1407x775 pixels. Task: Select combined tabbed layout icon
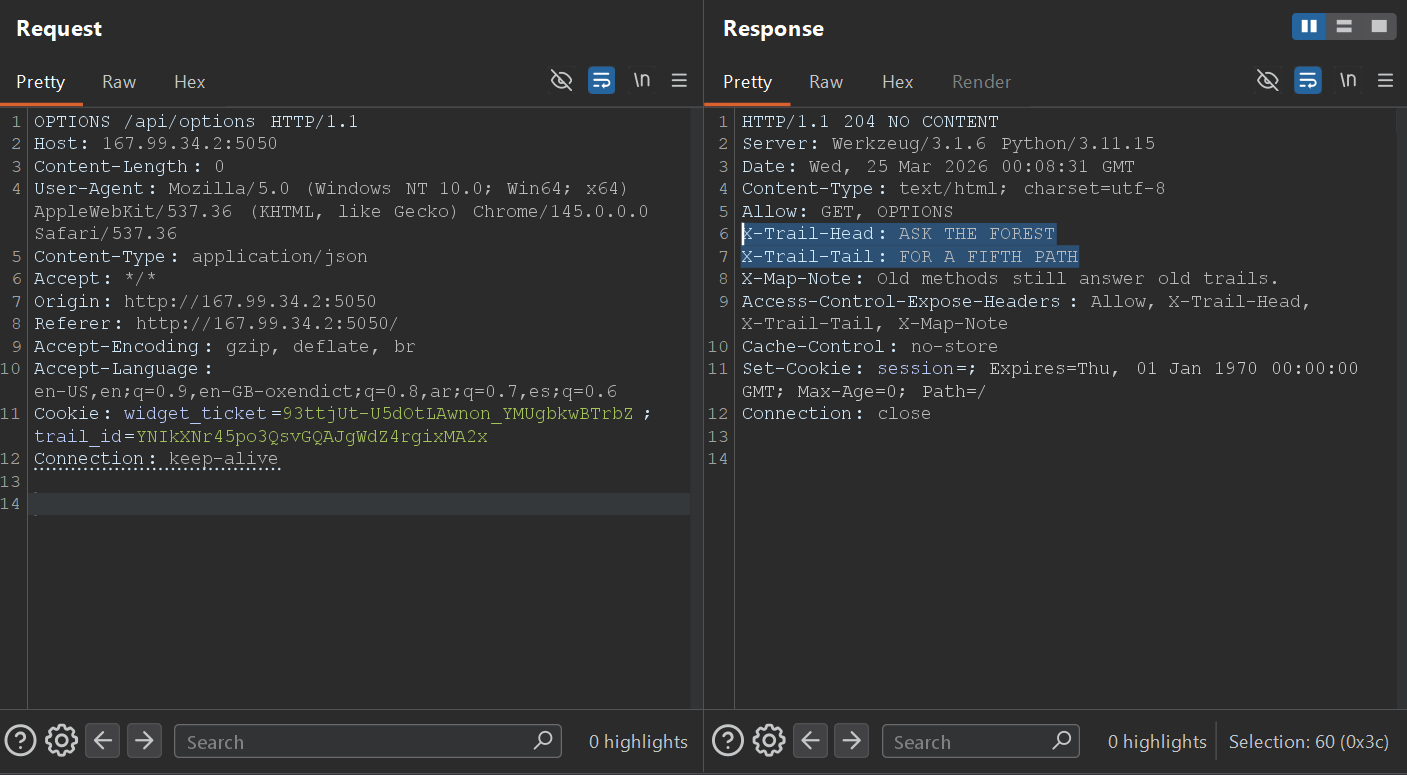(x=1379, y=26)
